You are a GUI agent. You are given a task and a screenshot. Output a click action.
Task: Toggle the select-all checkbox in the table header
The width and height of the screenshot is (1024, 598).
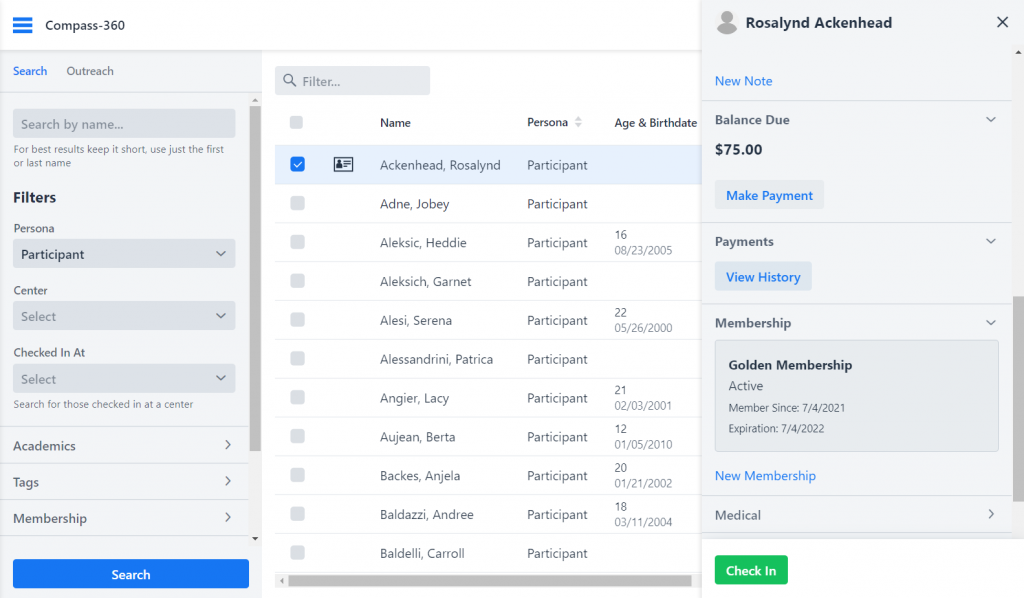tap(296, 122)
